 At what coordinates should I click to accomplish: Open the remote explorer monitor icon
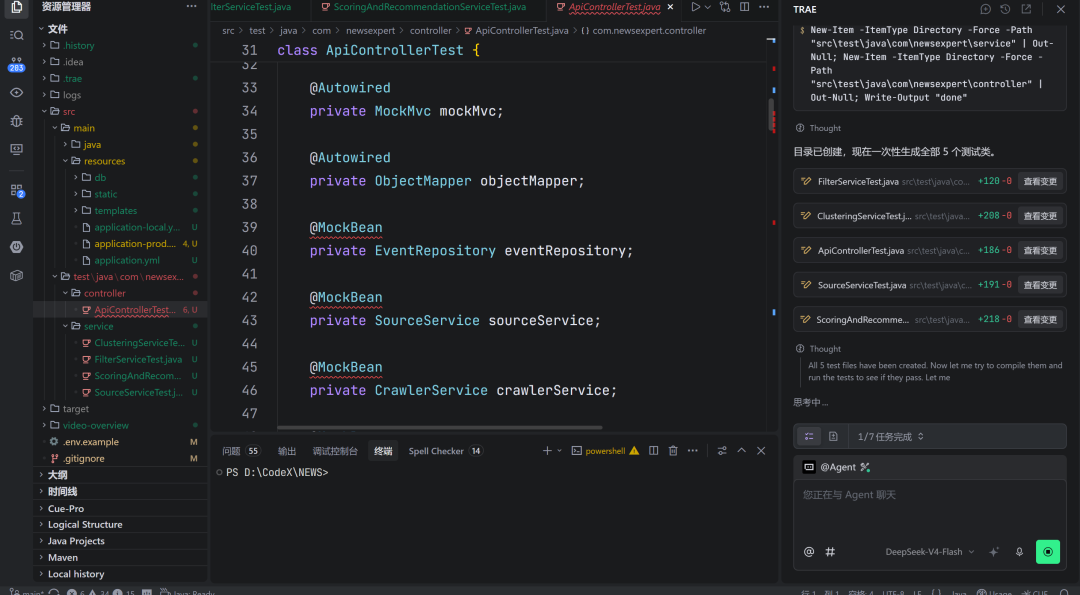coord(17,149)
